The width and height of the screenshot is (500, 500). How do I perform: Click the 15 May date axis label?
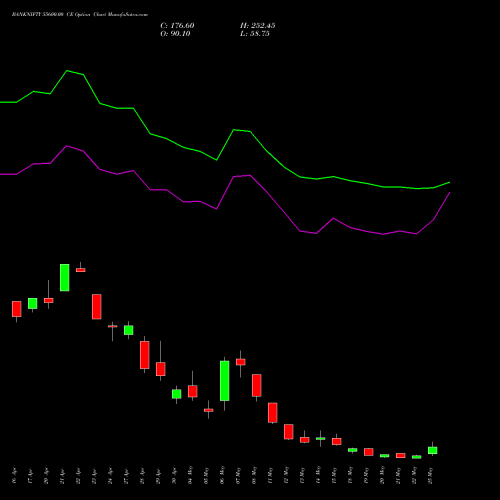pos(334,475)
